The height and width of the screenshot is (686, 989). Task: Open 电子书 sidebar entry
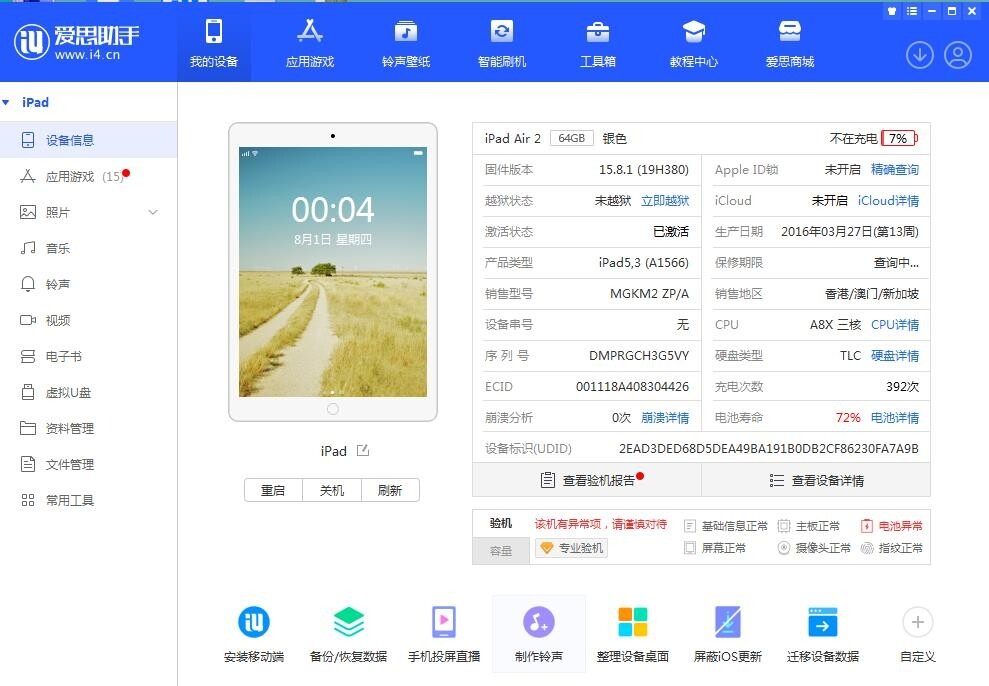coord(88,356)
